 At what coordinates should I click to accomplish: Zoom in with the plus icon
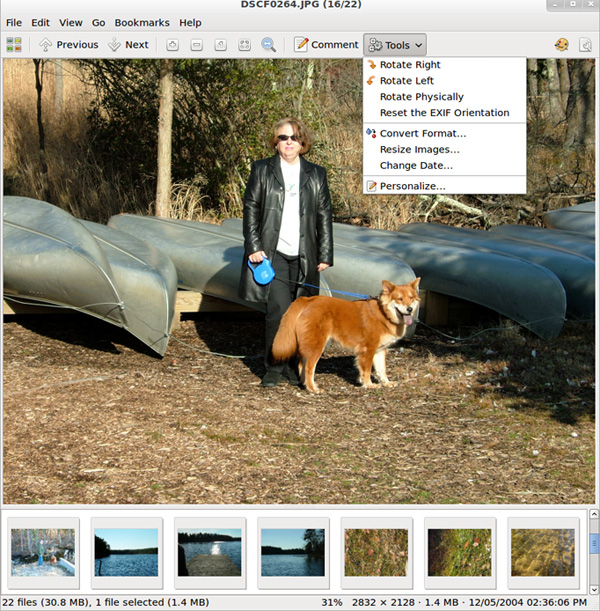[173, 45]
